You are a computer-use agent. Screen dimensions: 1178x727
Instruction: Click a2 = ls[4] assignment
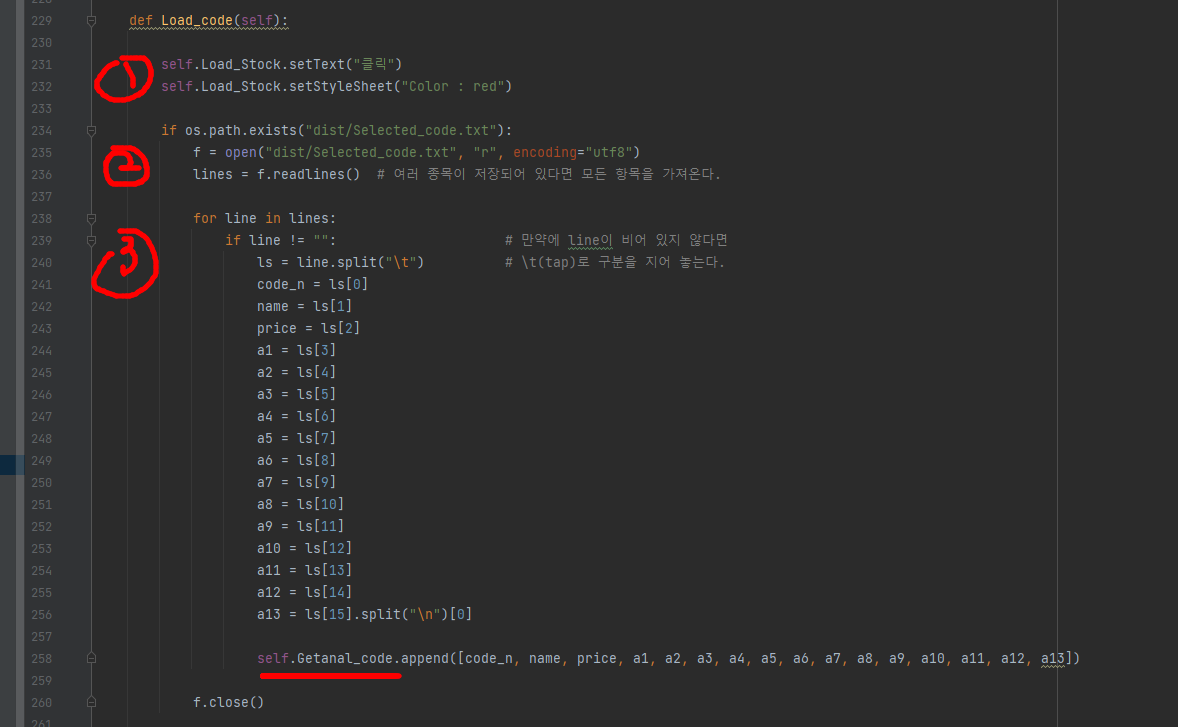[x=296, y=373]
